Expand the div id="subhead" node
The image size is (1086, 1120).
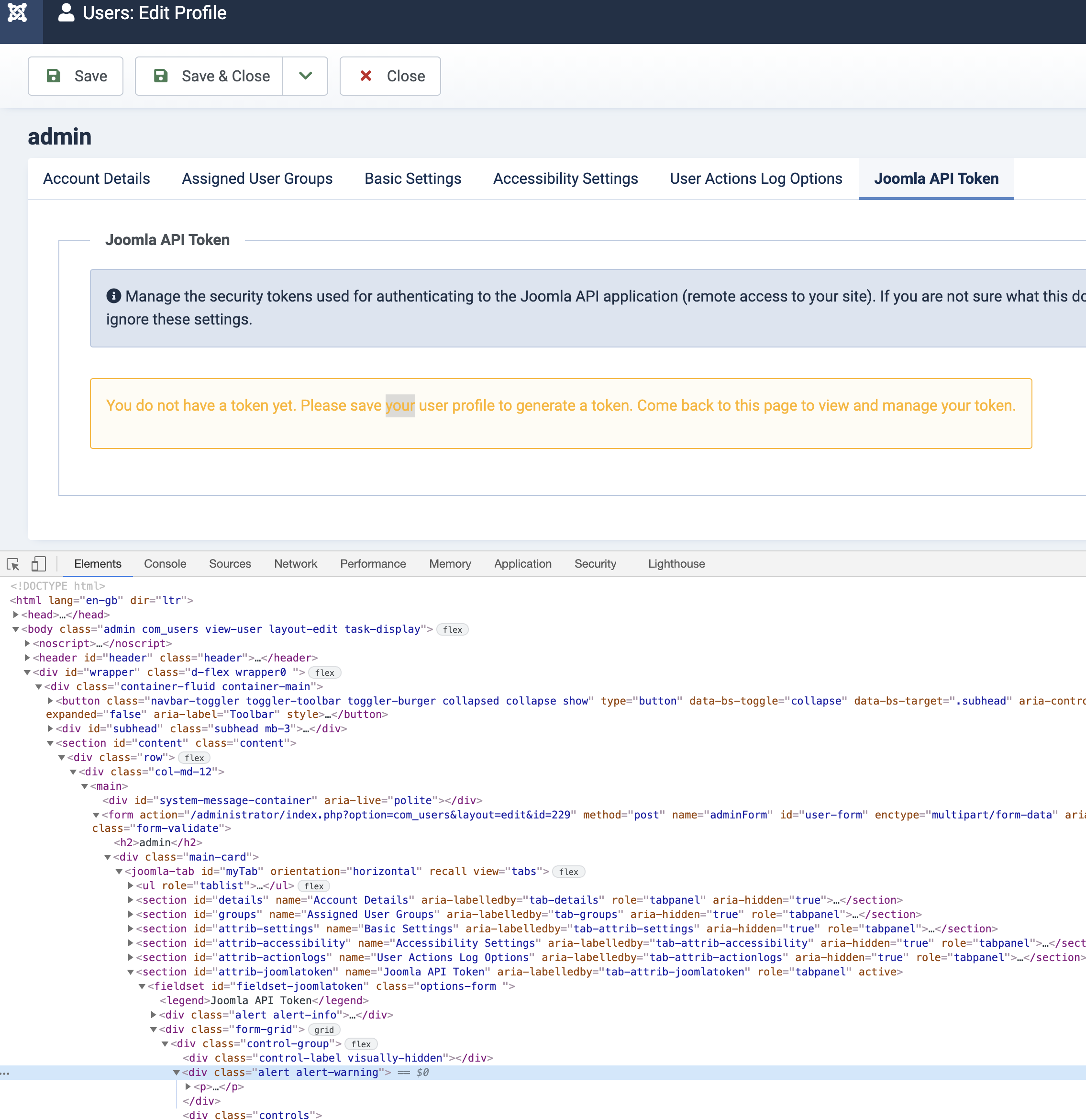50,729
